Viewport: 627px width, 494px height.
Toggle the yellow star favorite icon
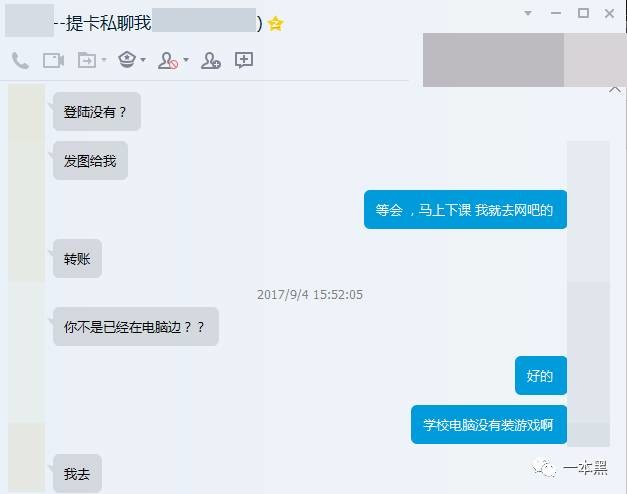[x=276, y=24]
